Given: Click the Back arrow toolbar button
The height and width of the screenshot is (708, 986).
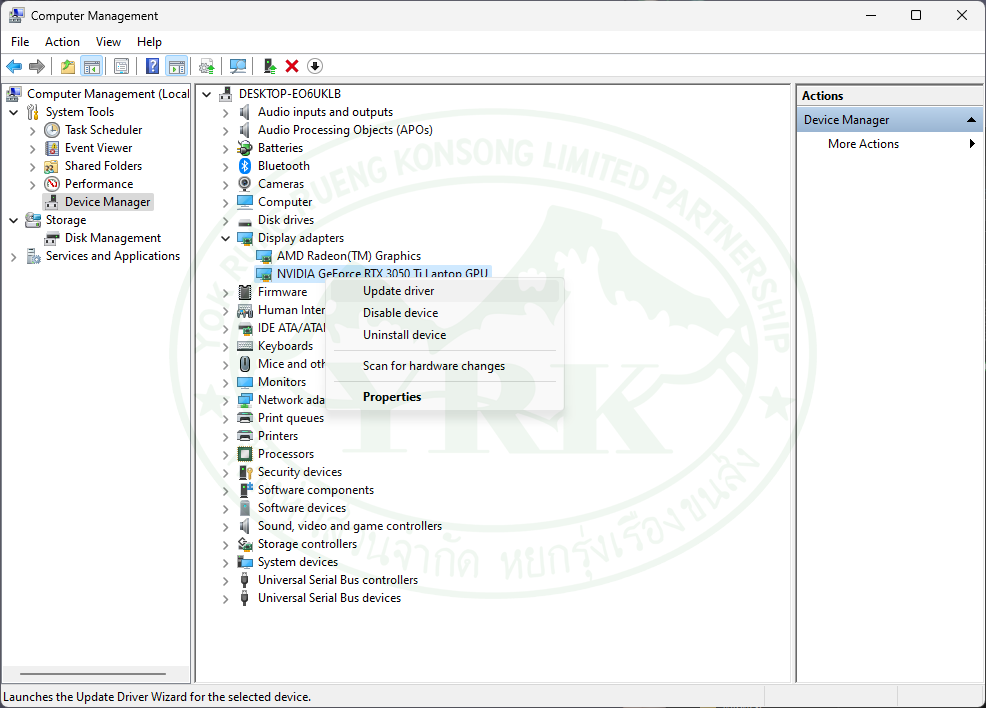Looking at the screenshot, I should tap(14, 66).
